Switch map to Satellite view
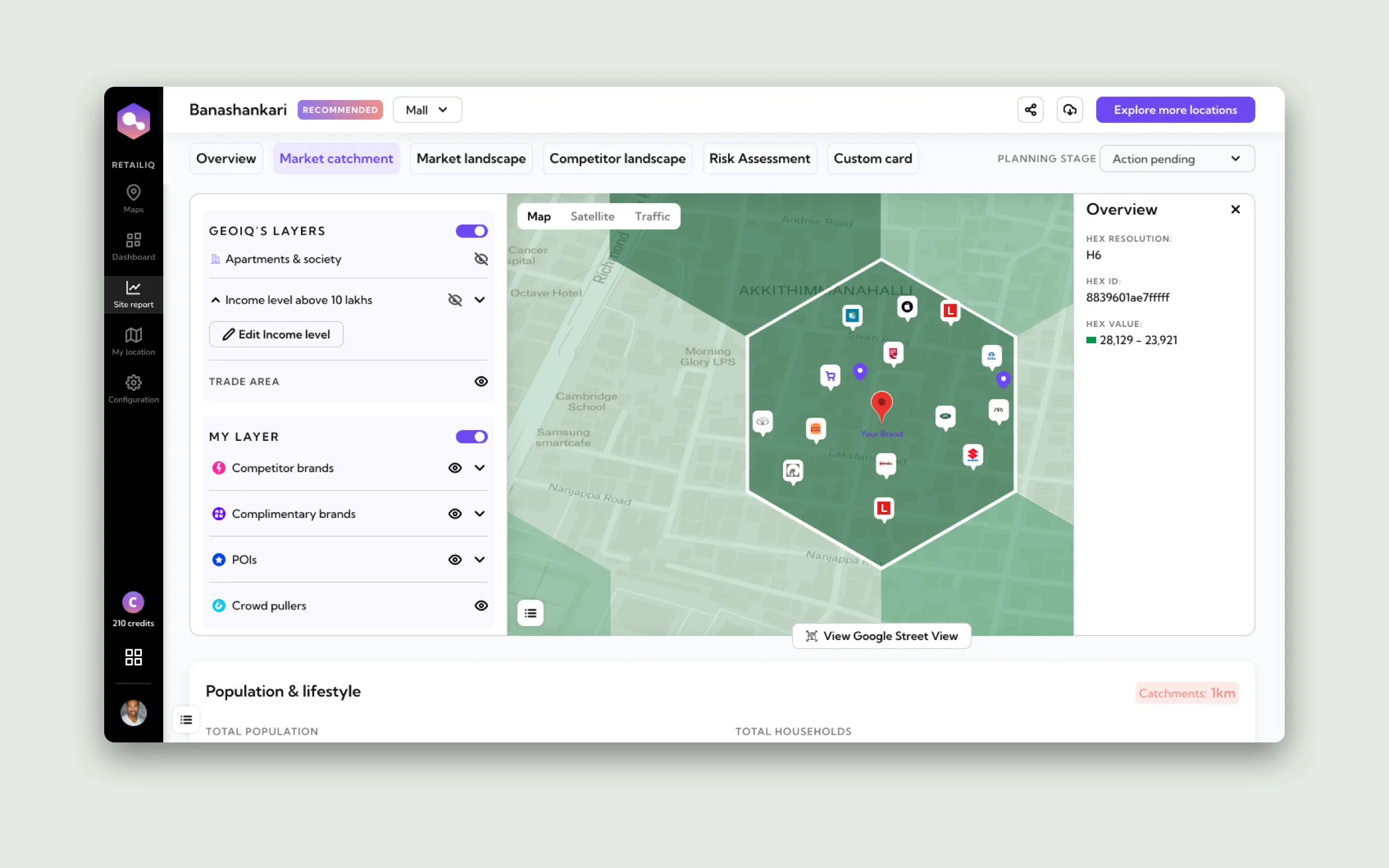This screenshot has height=868, width=1389. (592, 216)
